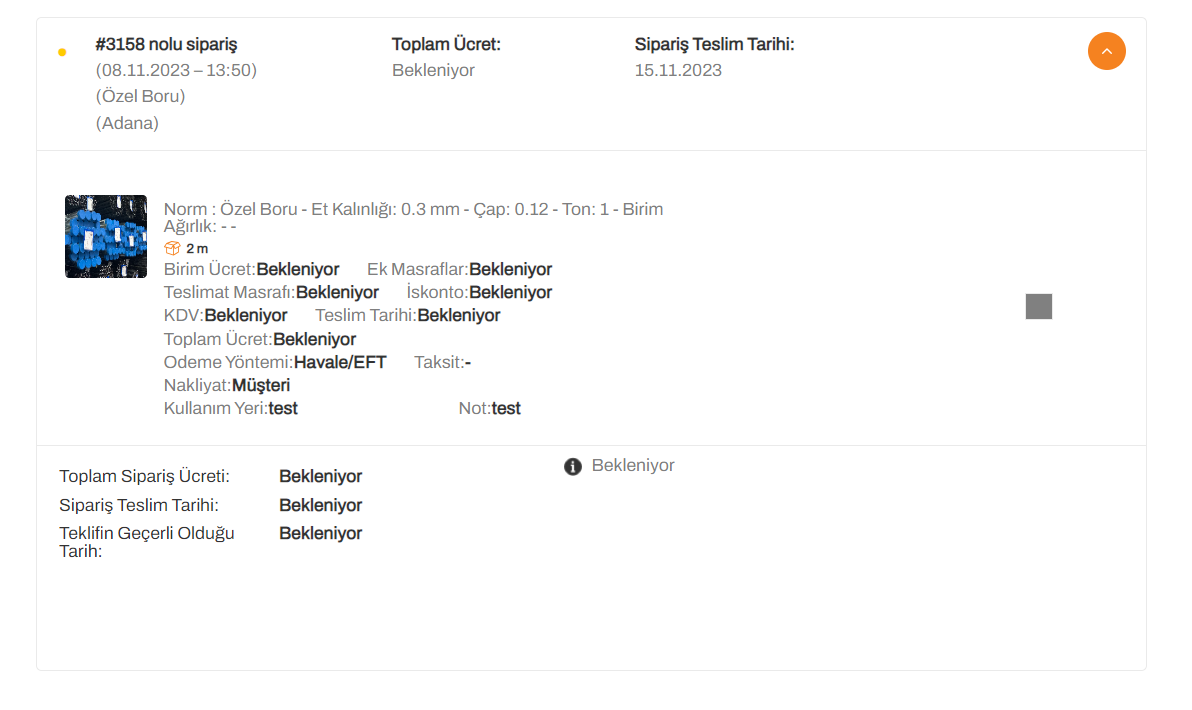Click the Nakliyat Müşteri value

[261, 385]
